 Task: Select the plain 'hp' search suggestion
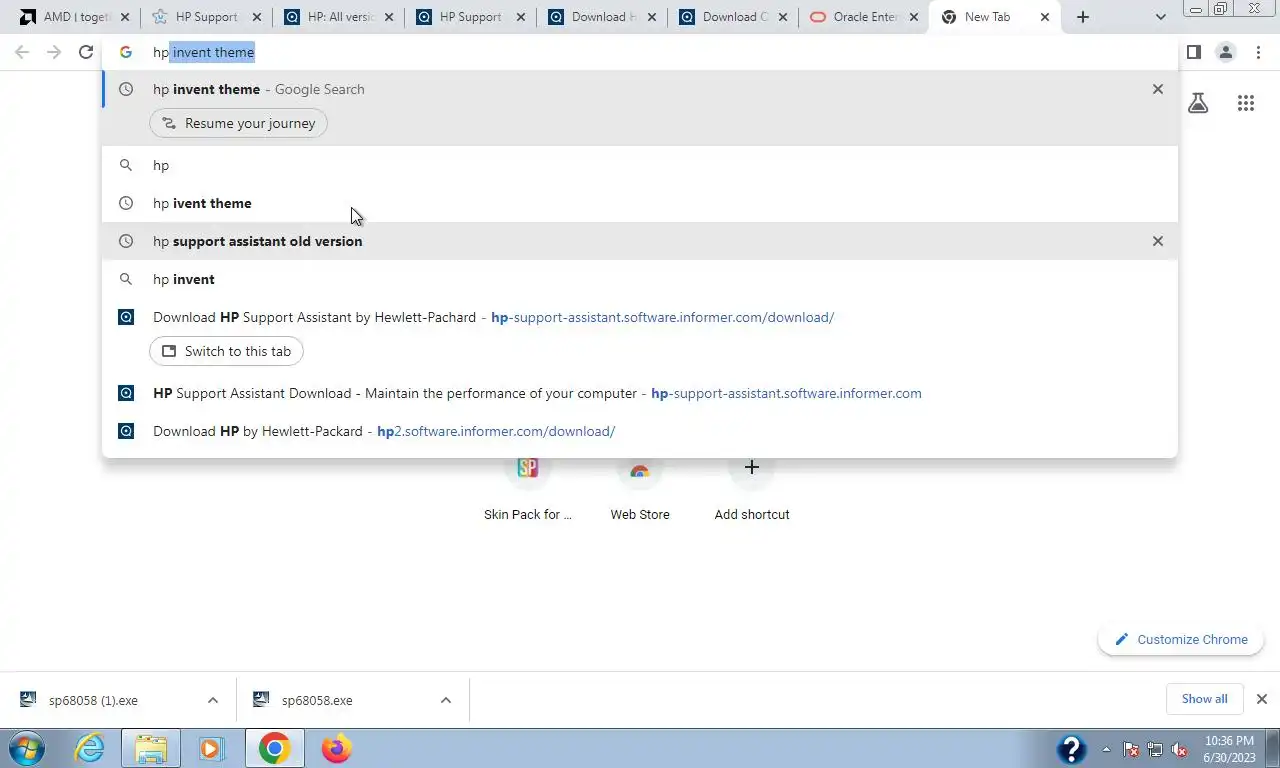[x=640, y=165]
